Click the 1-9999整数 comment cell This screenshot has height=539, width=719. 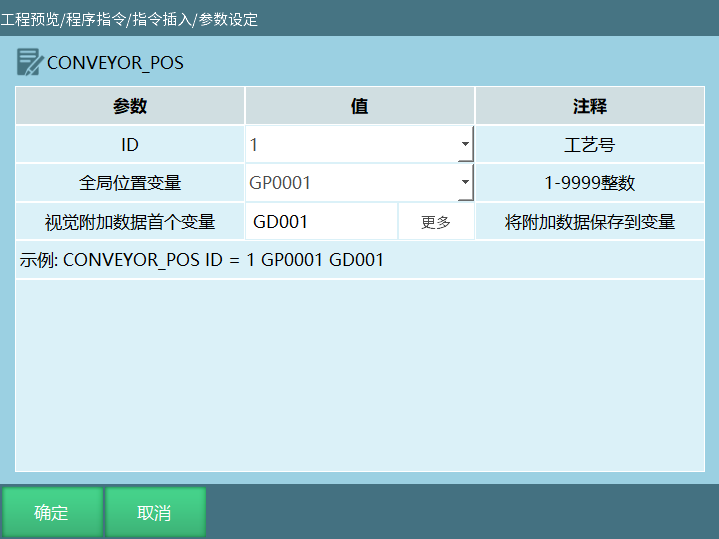(589, 183)
